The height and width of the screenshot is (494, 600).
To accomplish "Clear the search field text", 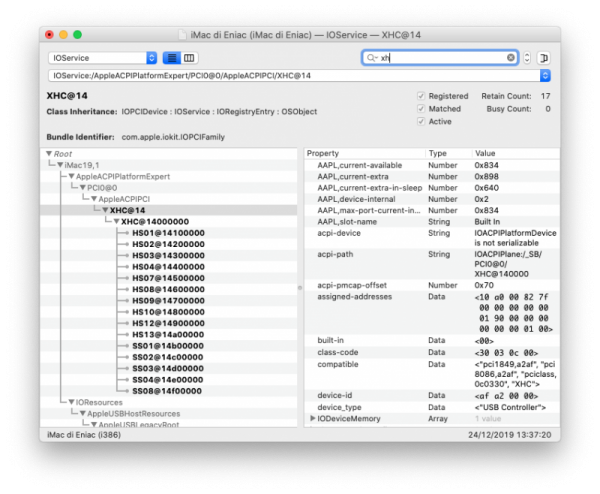I will coord(511,58).
